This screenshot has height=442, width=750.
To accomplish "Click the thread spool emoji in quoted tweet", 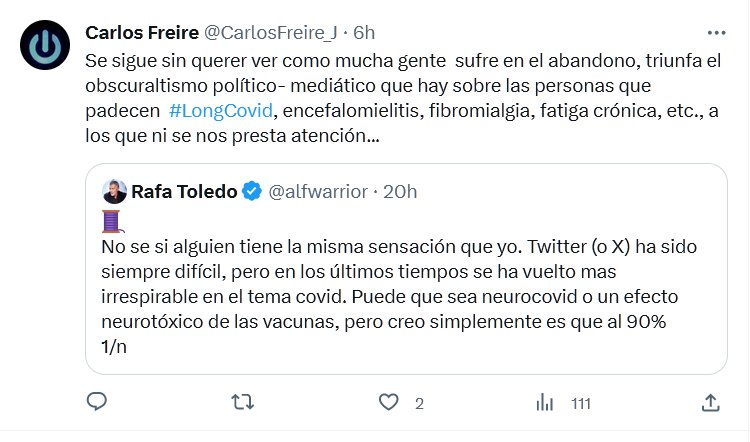I will [x=112, y=221].
